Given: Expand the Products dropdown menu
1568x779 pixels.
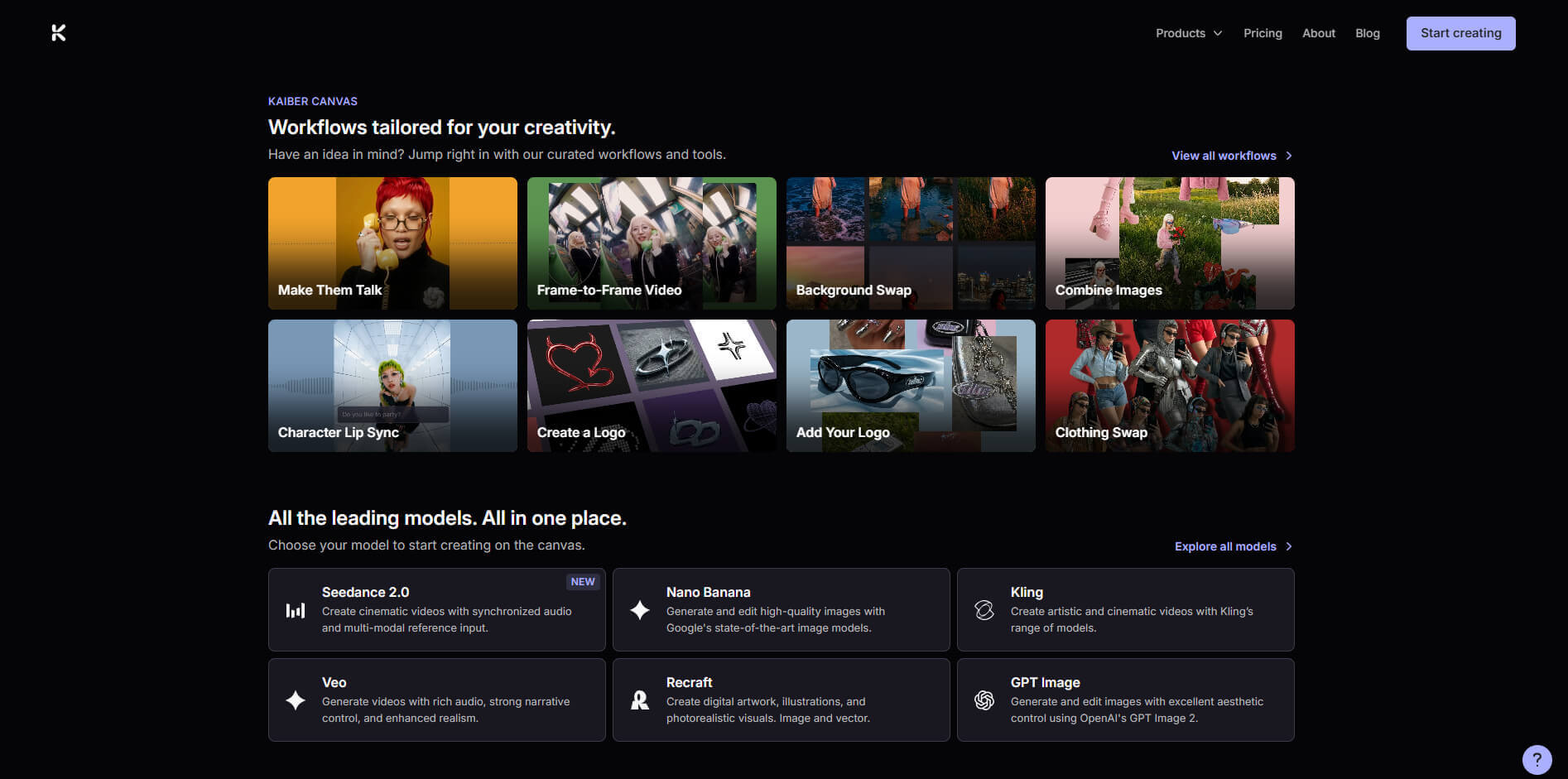Looking at the screenshot, I should [1189, 33].
